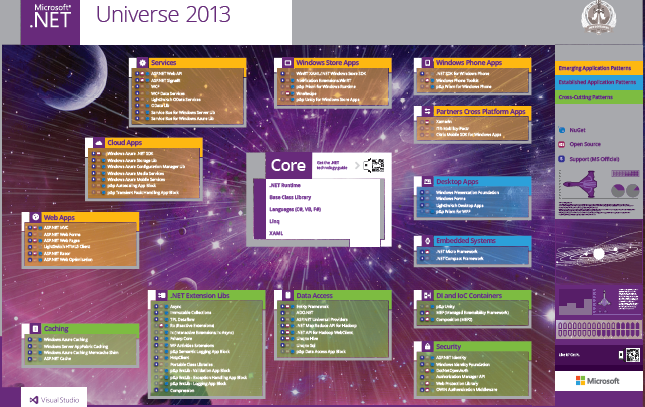
Task: Click Windows Azure Mobile Services entry
Action: click(x=136, y=179)
